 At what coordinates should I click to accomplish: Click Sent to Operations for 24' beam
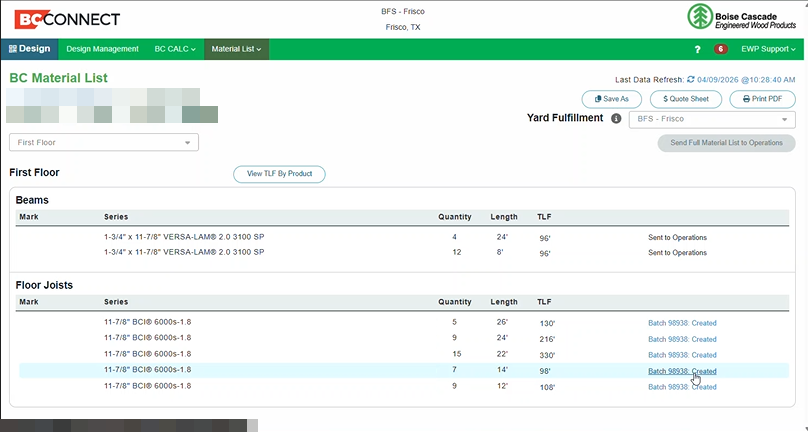click(678, 238)
